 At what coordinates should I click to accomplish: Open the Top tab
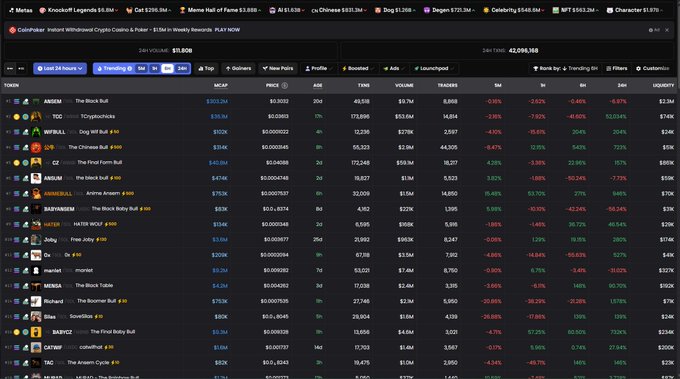point(206,69)
